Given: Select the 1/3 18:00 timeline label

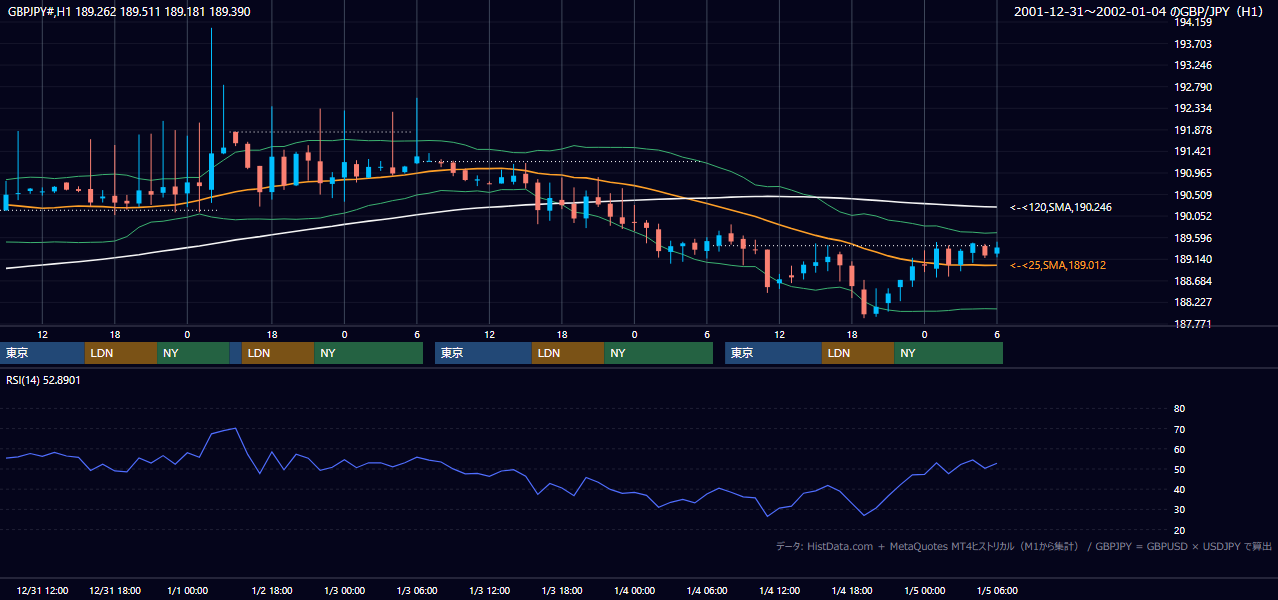Looking at the screenshot, I should pyautogui.click(x=562, y=590).
